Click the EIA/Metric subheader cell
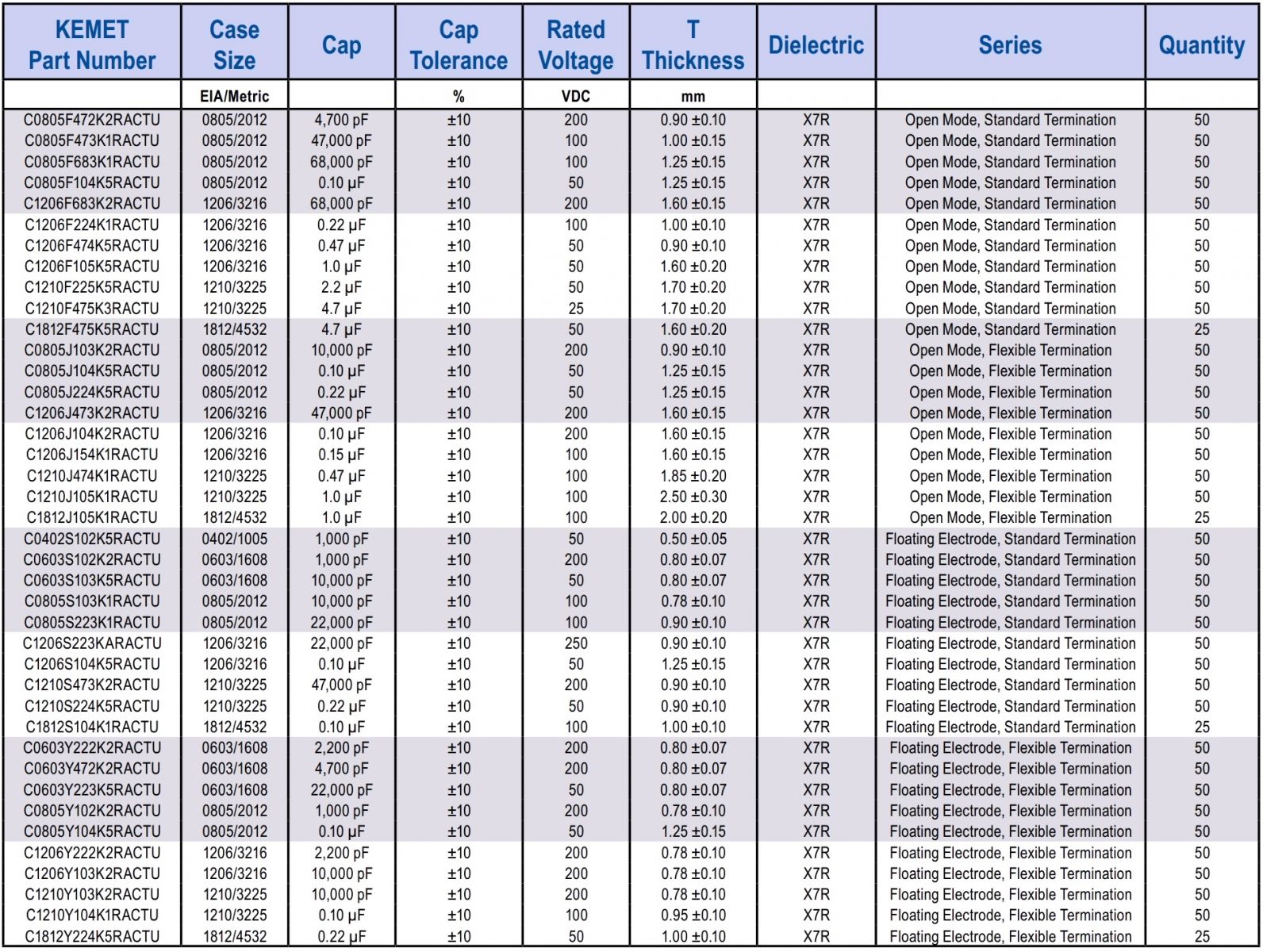Screen dimensions: 1263x952 coord(234,96)
